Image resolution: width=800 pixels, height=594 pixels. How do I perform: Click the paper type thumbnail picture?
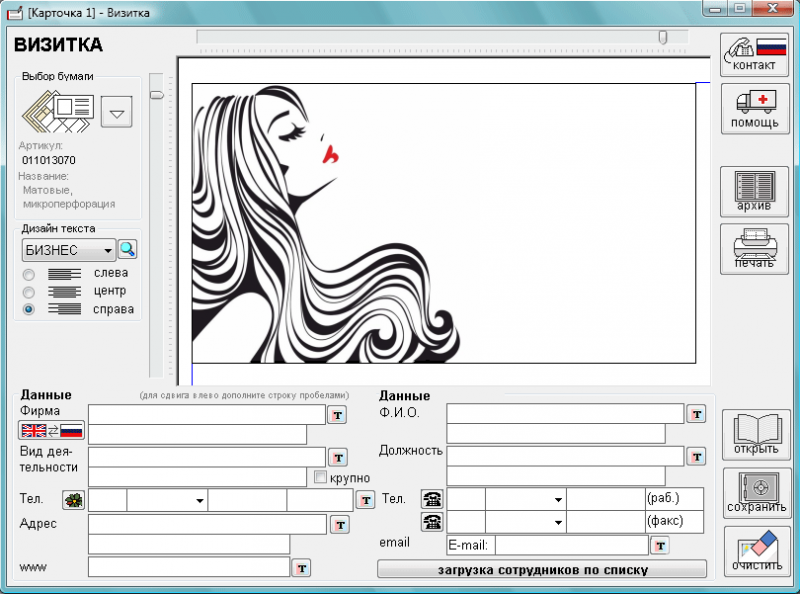(58, 111)
